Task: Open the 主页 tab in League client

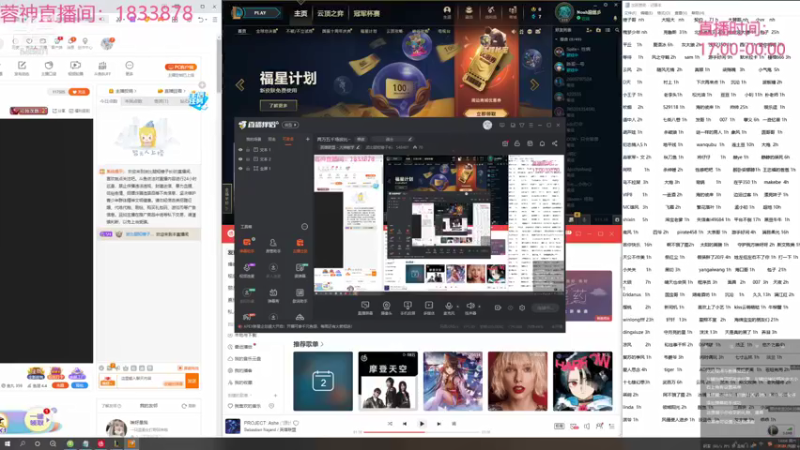Action: pos(301,13)
